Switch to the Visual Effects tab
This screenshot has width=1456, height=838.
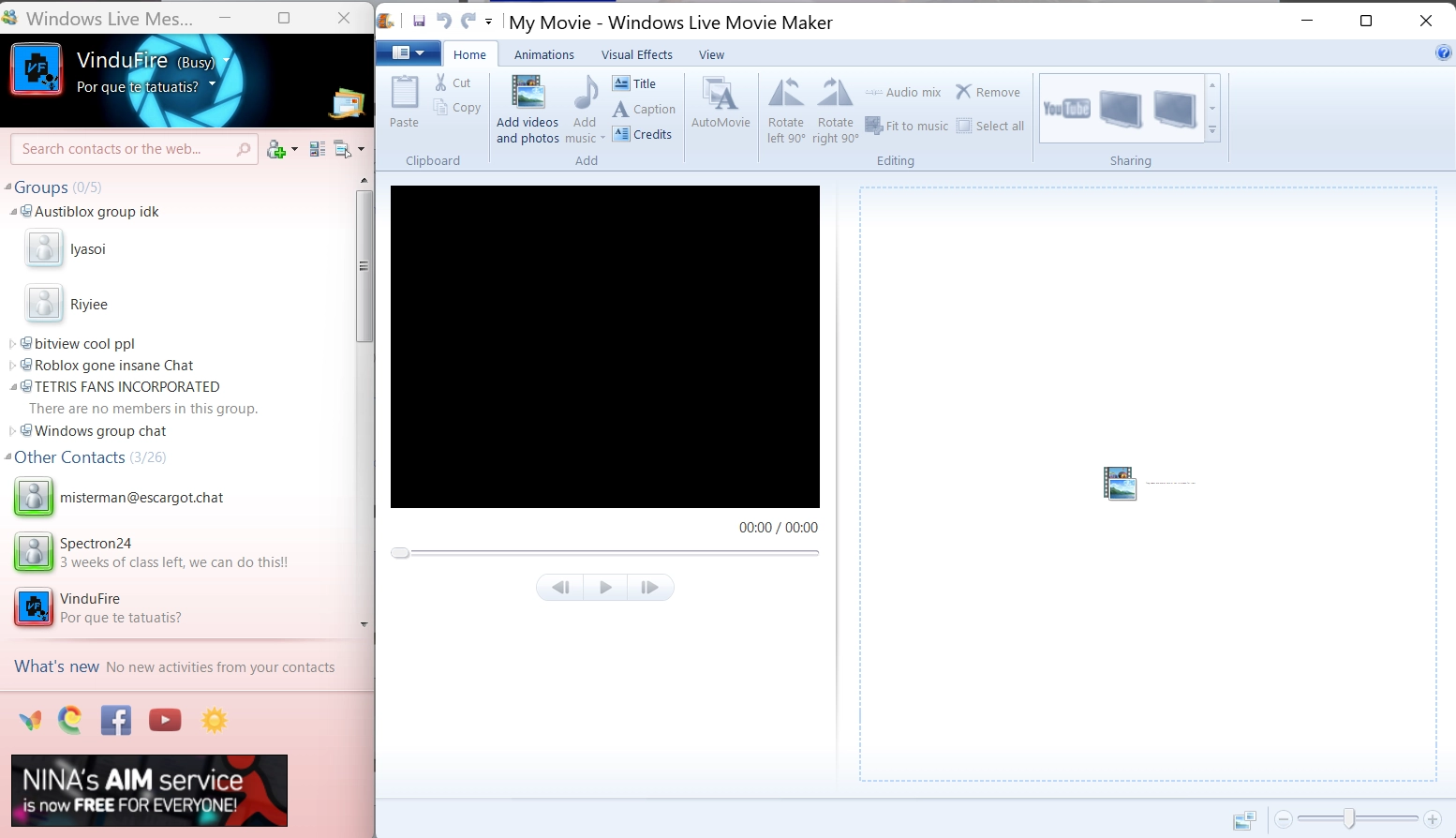click(x=637, y=54)
